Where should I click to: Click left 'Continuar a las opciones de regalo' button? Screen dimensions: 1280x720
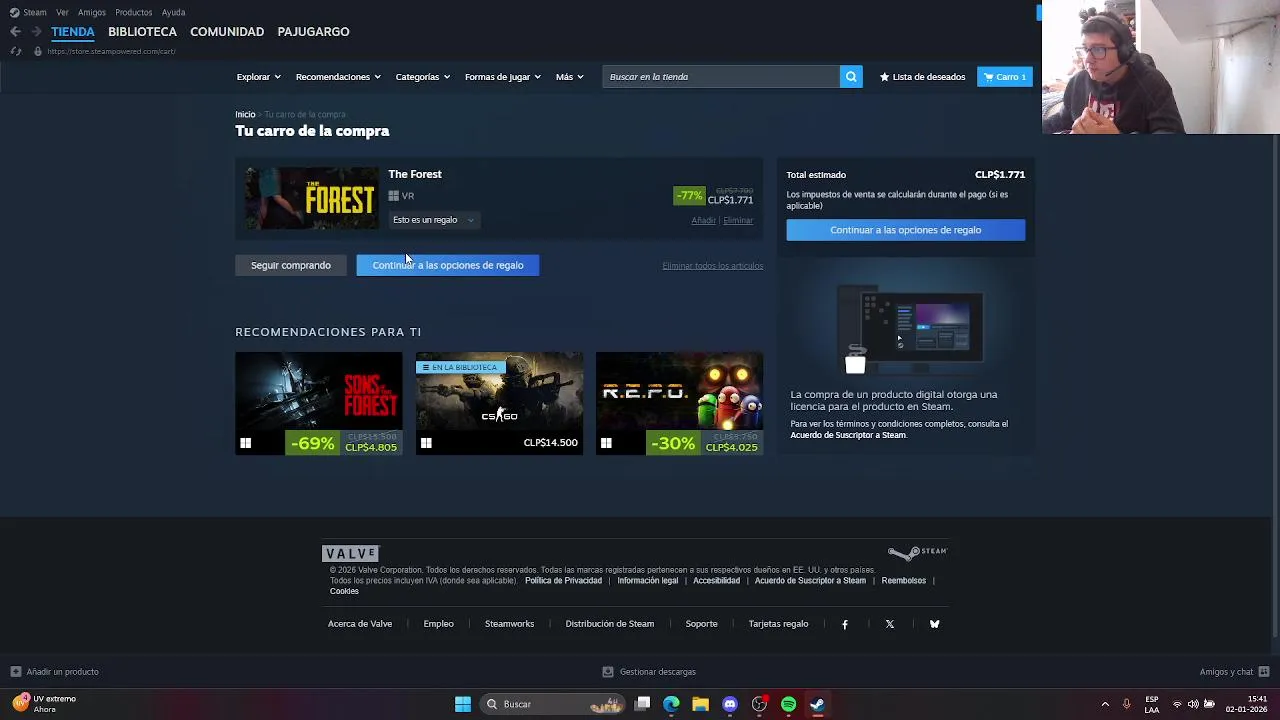pyautogui.click(x=448, y=265)
